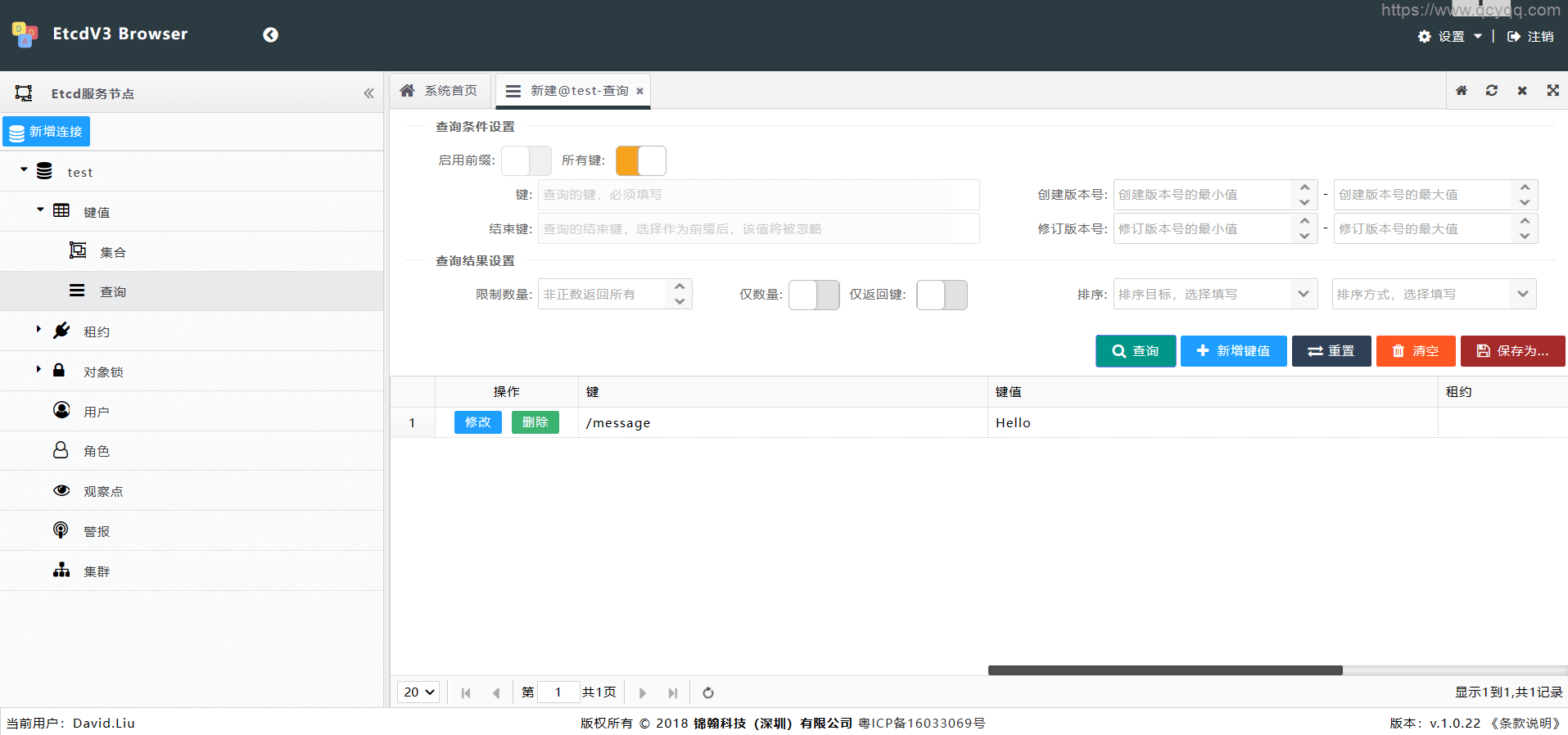Screen dimensions: 1568x735
Task: Click the round back arrow in header
Action: click(270, 34)
